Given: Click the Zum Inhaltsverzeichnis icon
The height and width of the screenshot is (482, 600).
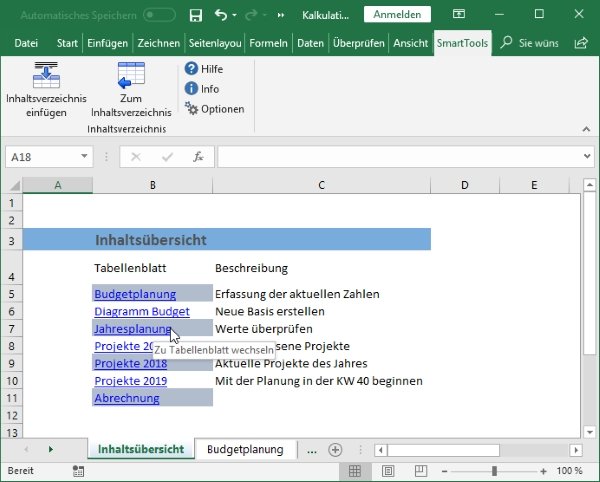Looking at the screenshot, I should pyautogui.click(x=130, y=76).
